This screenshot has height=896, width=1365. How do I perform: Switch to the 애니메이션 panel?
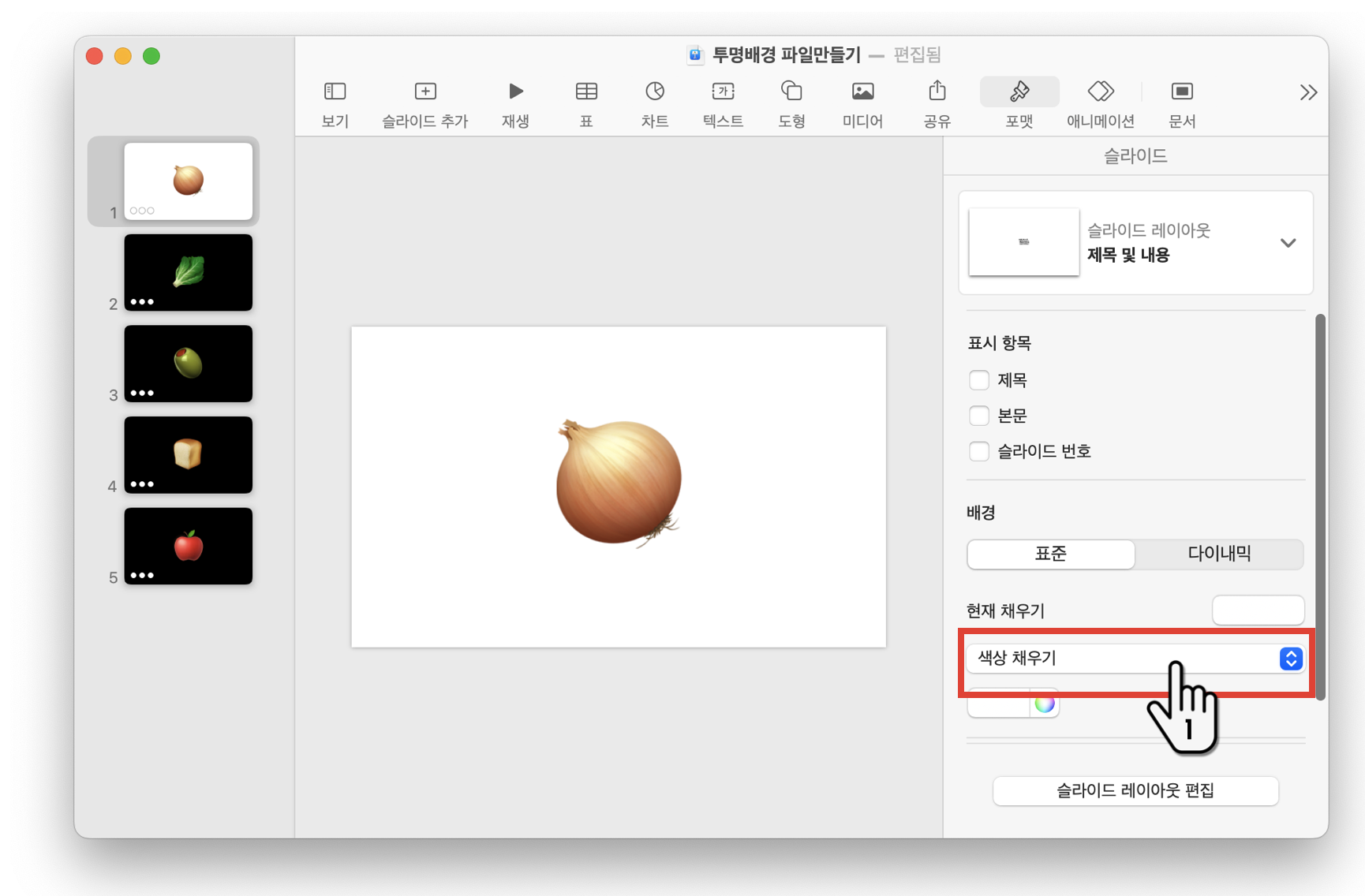click(x=1101, y=103)
